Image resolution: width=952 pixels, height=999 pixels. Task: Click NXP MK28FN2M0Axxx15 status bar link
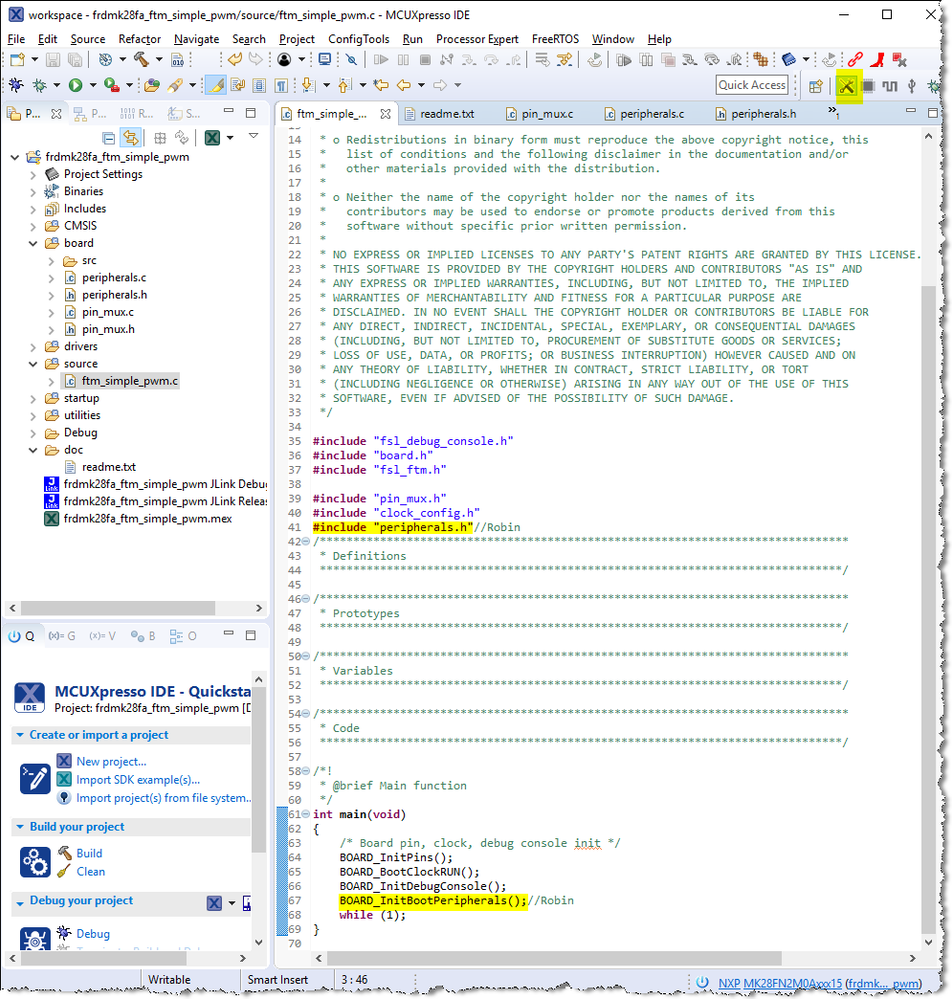(780, 984)
